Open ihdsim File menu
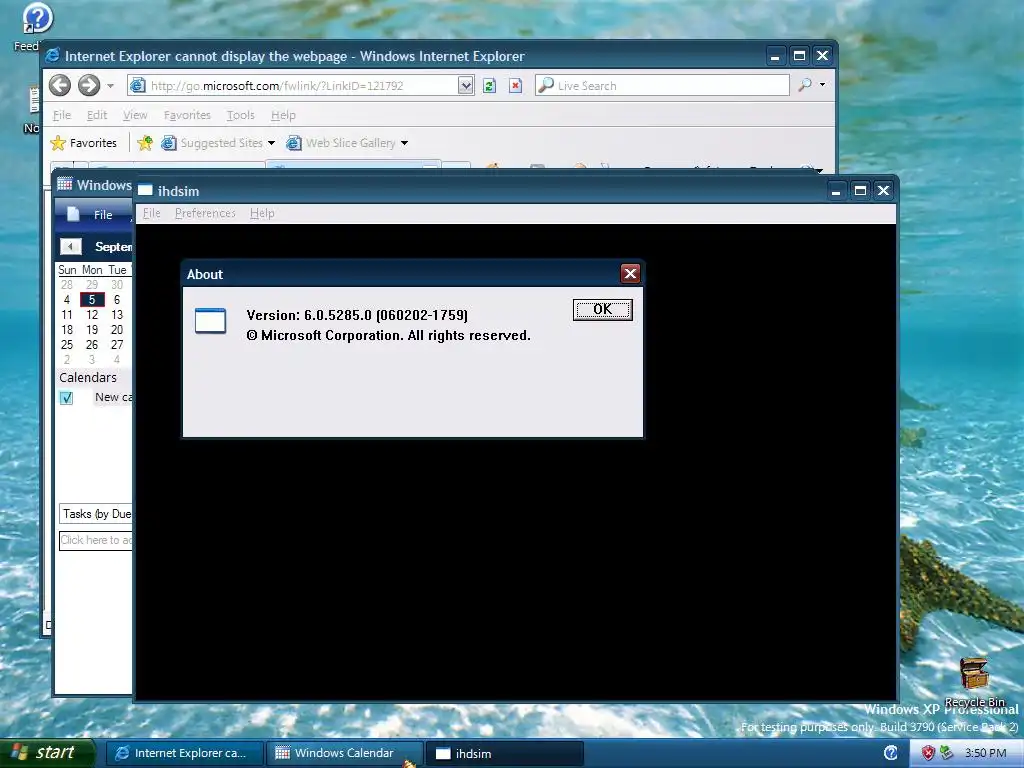This screenshot has height=768, width=1024. tap(152, 214)
